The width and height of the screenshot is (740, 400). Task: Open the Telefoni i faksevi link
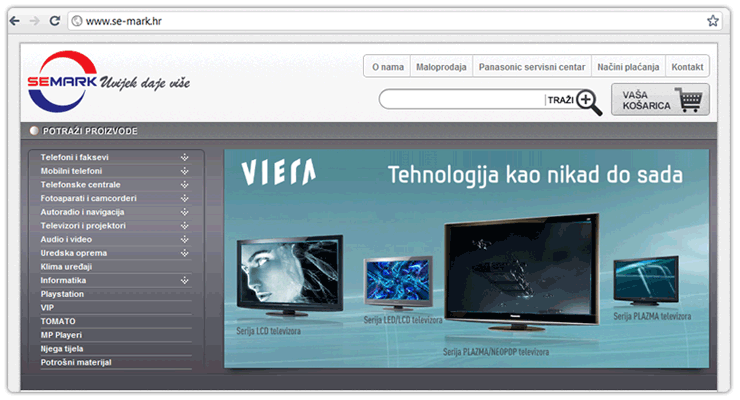(x=75, y=157)
